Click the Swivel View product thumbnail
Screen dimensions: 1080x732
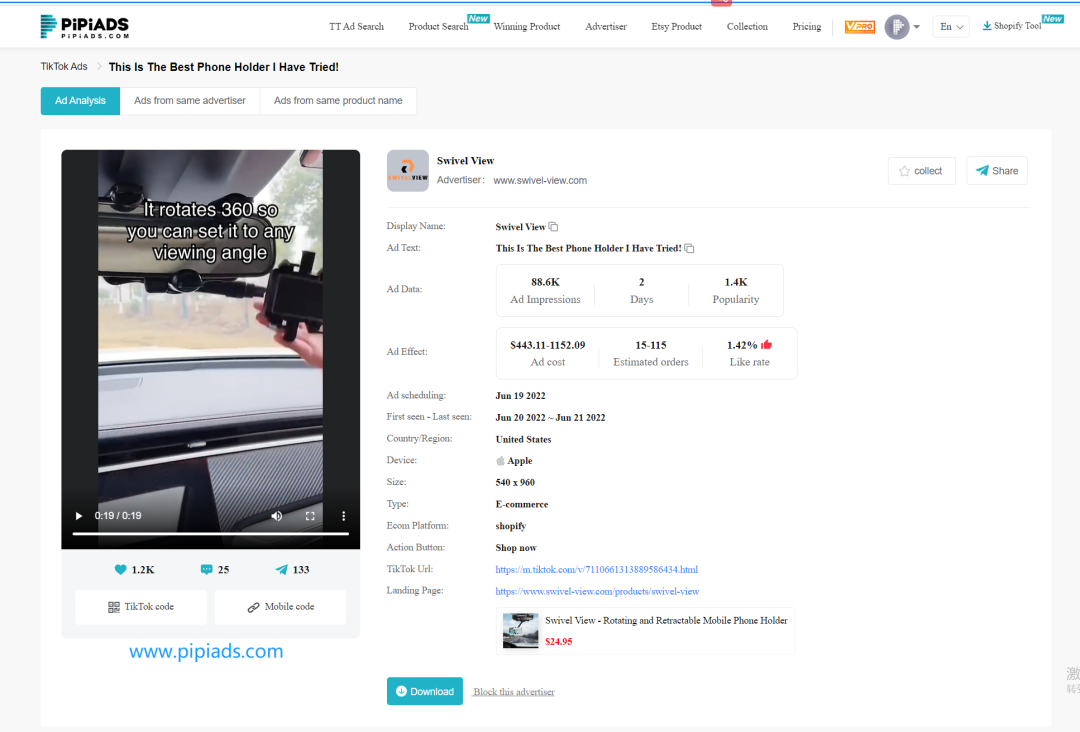pyautogui.click(x=521, y=631)
